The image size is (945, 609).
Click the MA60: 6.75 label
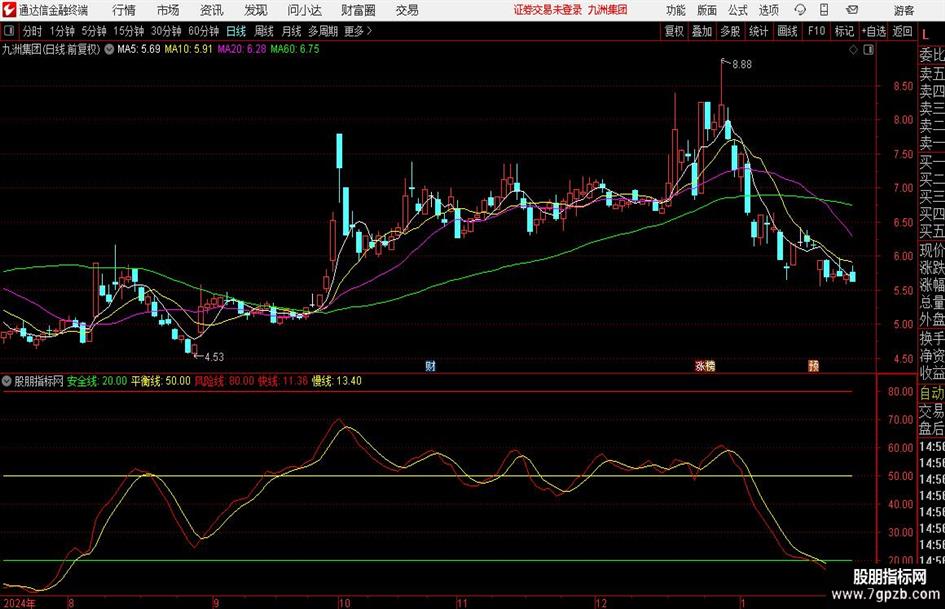[295, 49]
